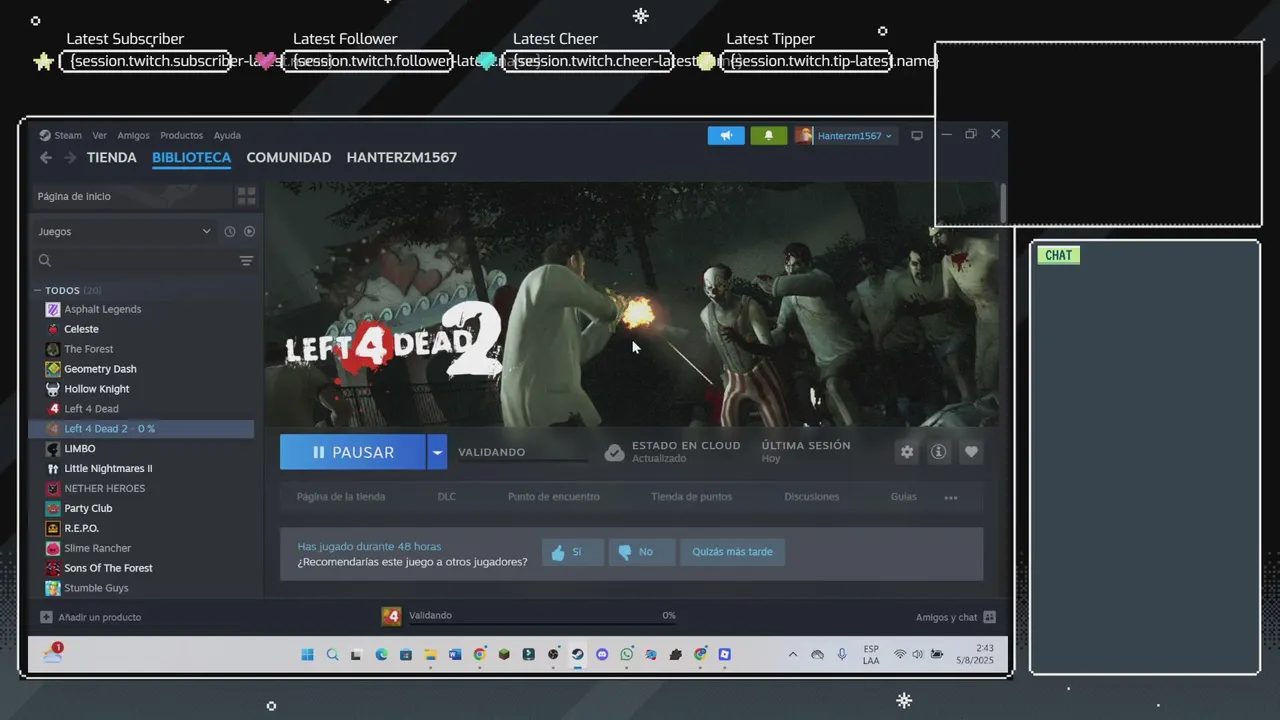
Task: Click the library search field
Action: tap(135, 261)
